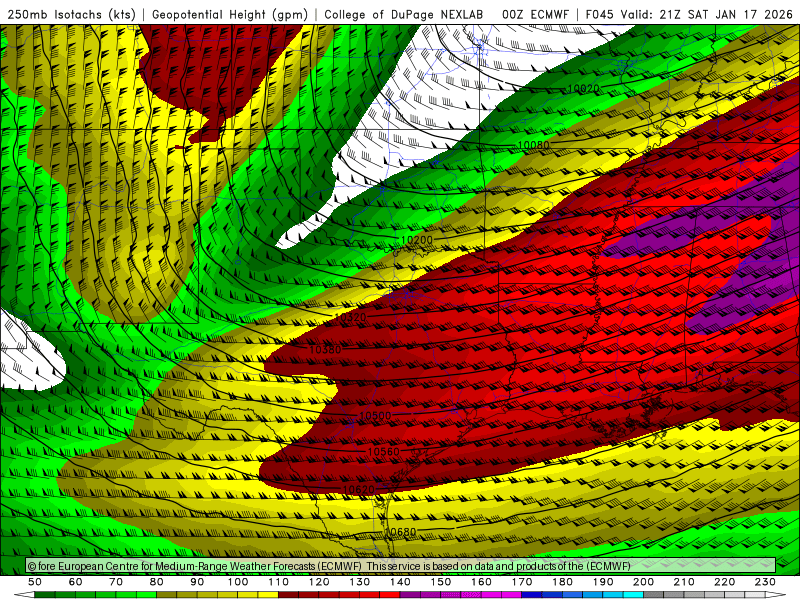The height and width of the screenshot is (600, 800).
Task: Click the dark blue swatch right of 170
Action: 532,595
